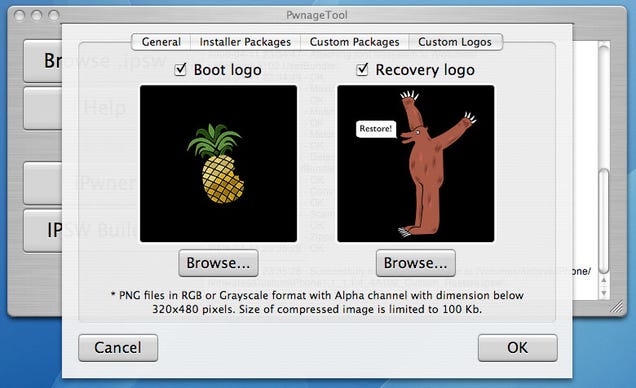Open the Installer Packages tab
Viewport: 636px width, 388px height.
245,42
